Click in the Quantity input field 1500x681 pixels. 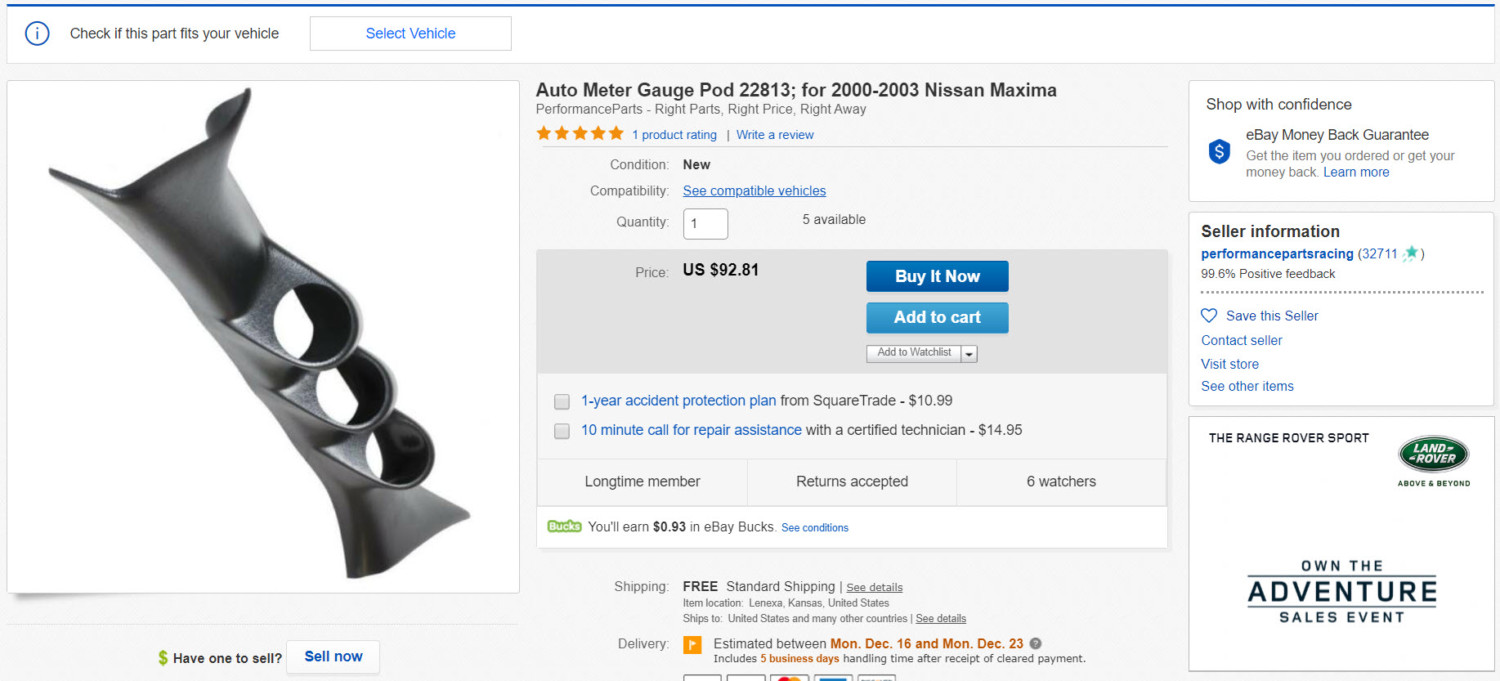coord(705,223)
